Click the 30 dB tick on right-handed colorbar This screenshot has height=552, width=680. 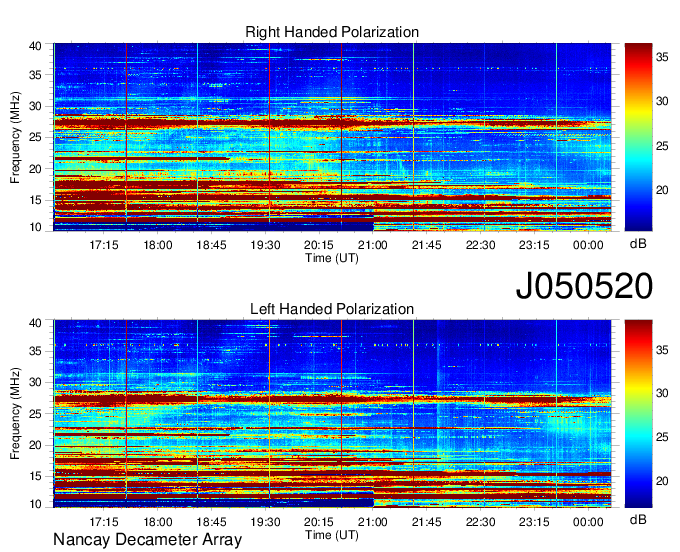tap(662, 101)
